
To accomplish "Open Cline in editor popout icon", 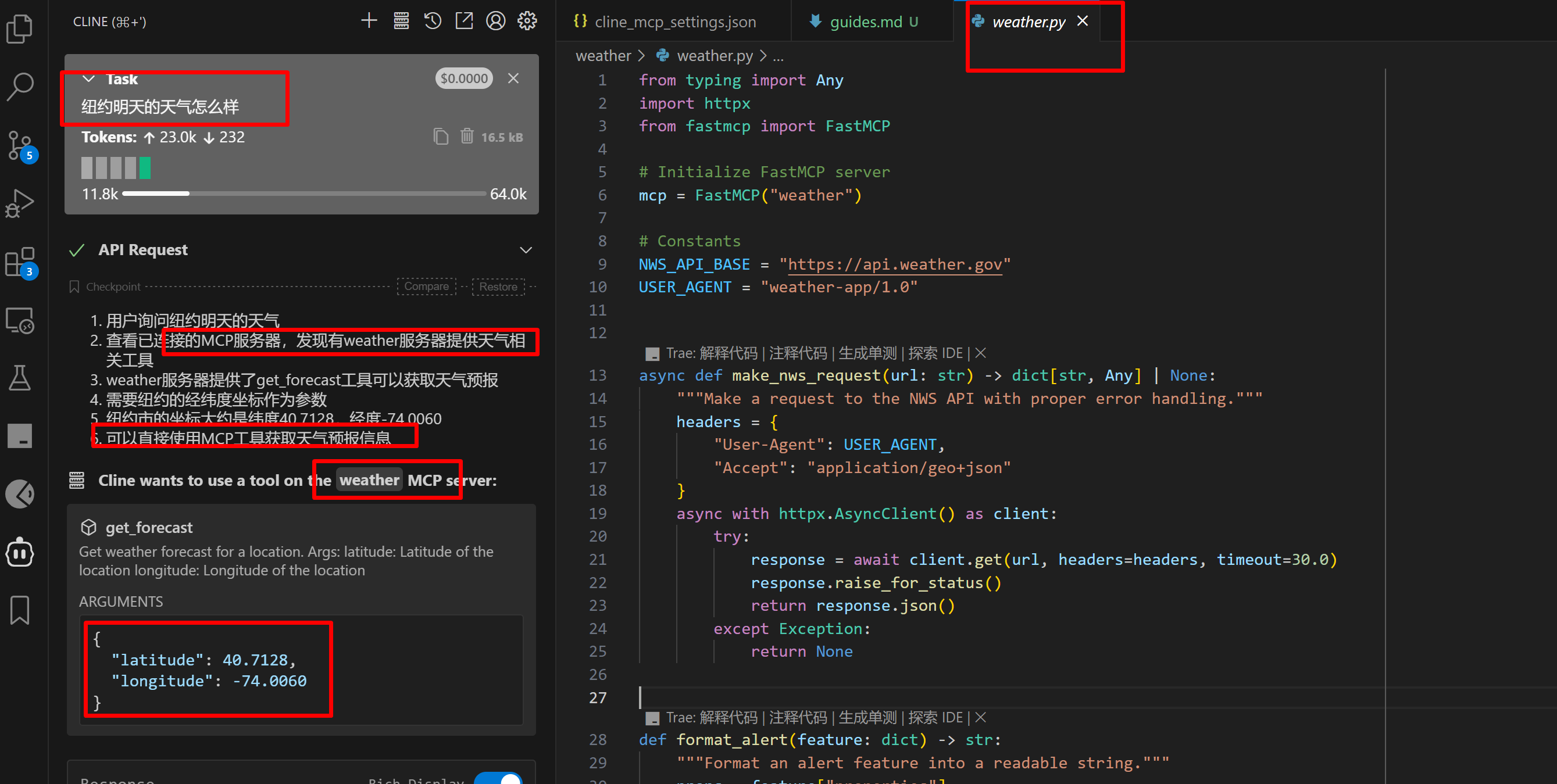I will click(464, 21).
